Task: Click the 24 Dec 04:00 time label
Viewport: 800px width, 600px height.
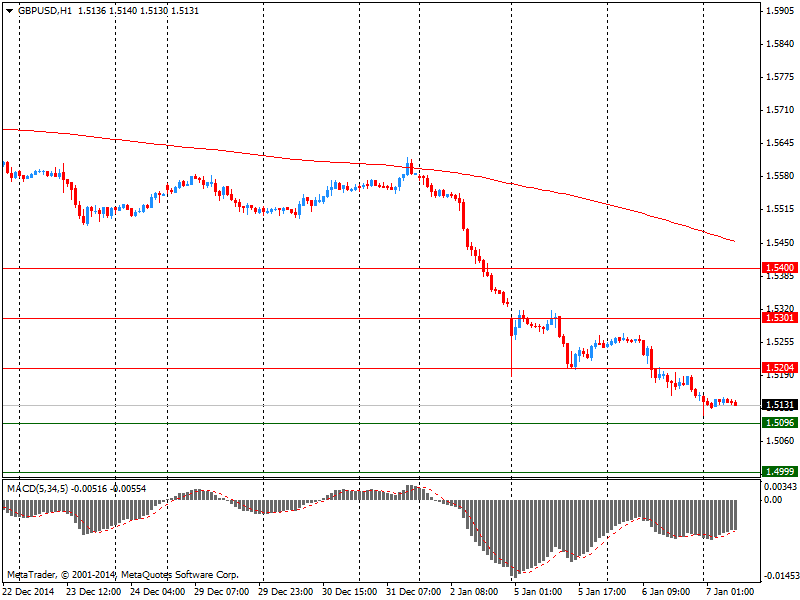Action: [x=157, y=591]
